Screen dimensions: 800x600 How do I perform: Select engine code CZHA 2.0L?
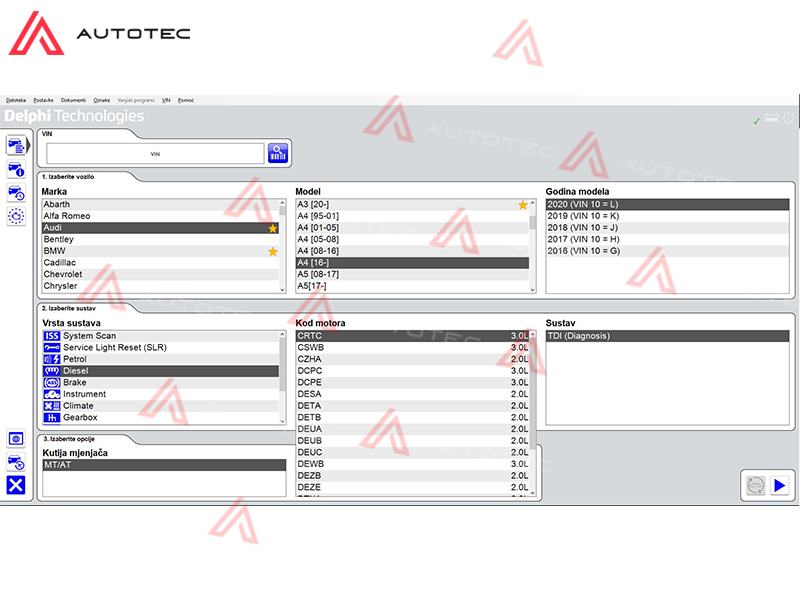(x=412, y=359)
